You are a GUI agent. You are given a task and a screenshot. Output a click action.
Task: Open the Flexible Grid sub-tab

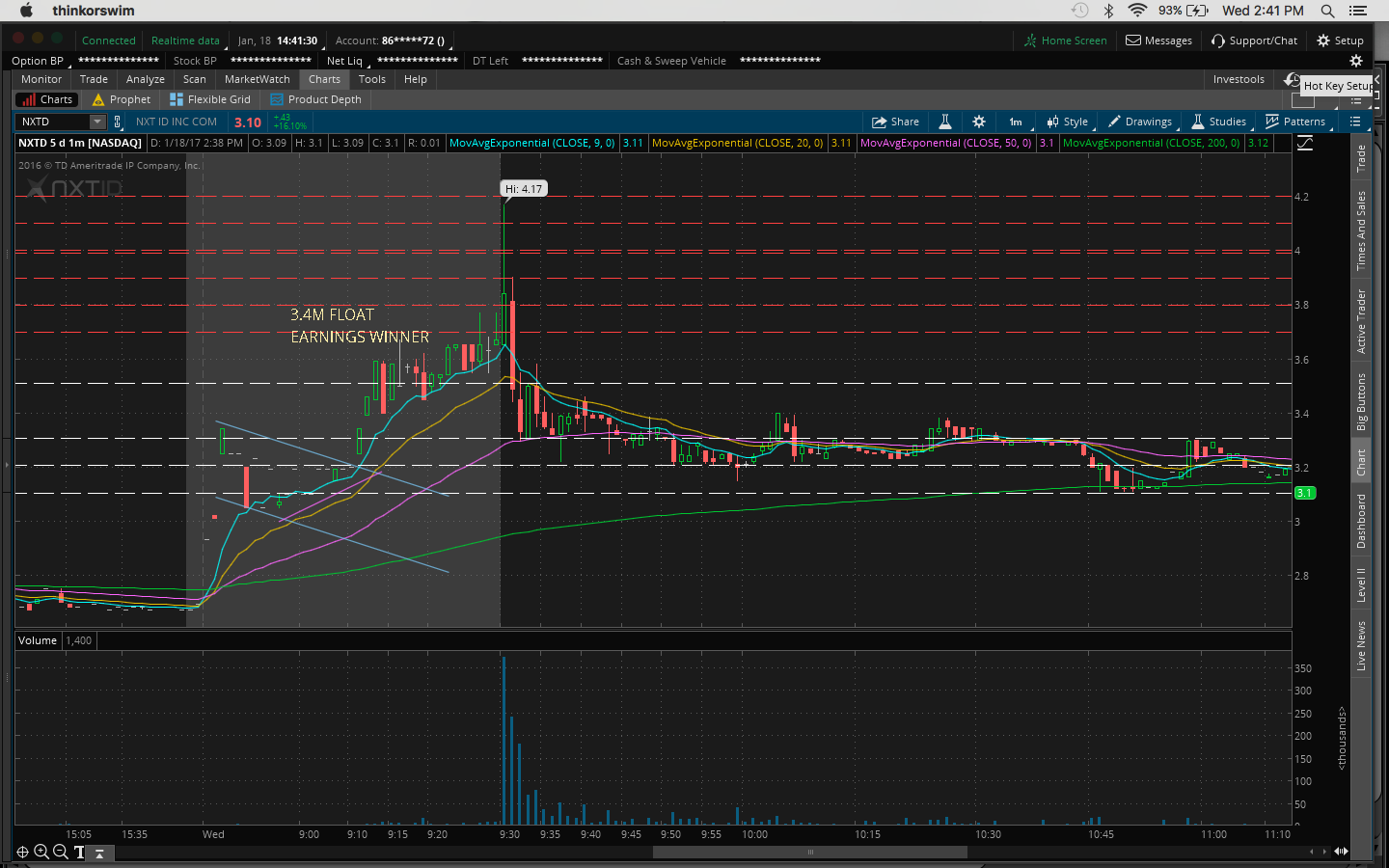(x=210, y=99)
